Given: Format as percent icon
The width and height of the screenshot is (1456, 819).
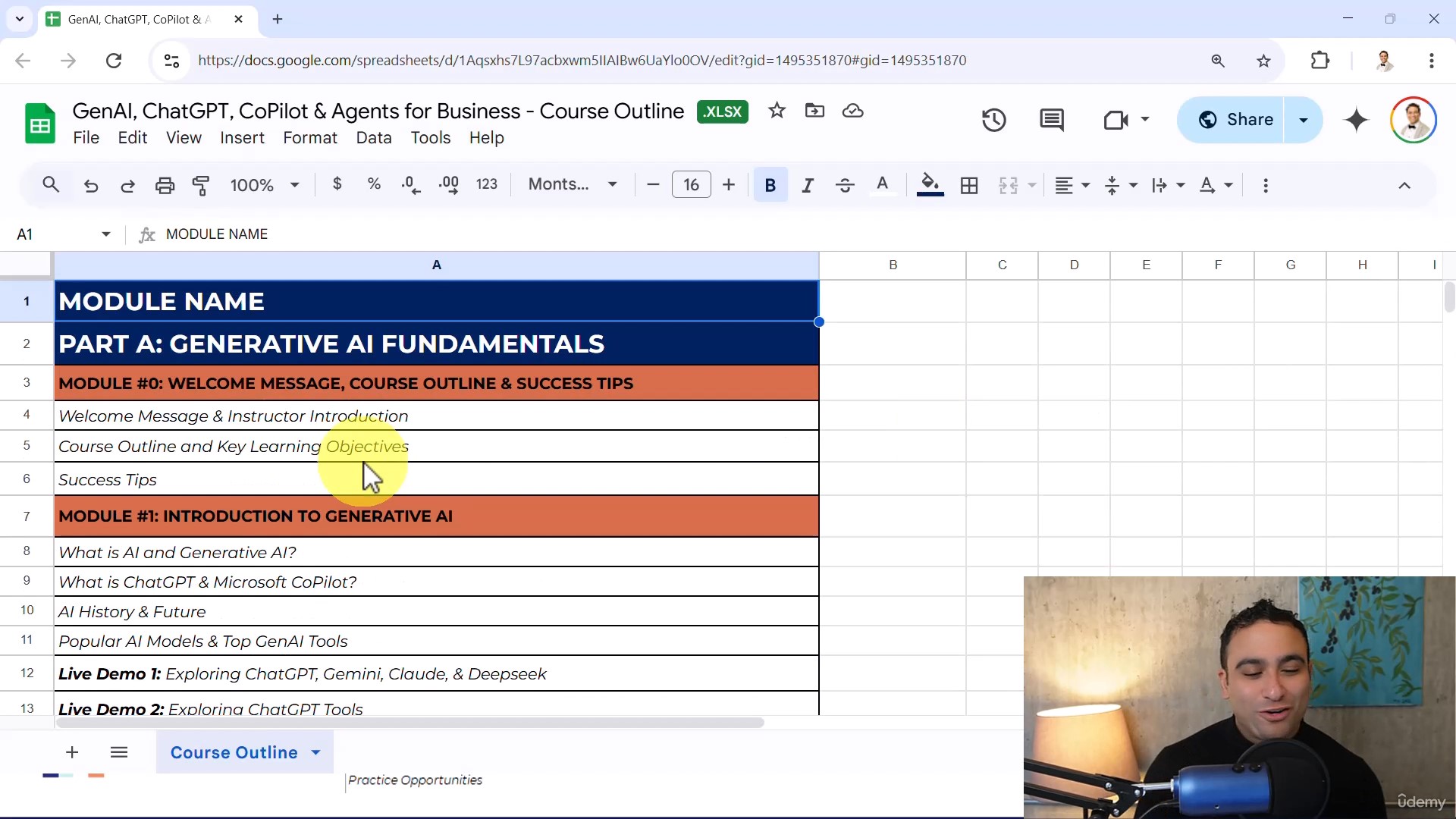Looking at the screenshot, I should pos(374,184).
